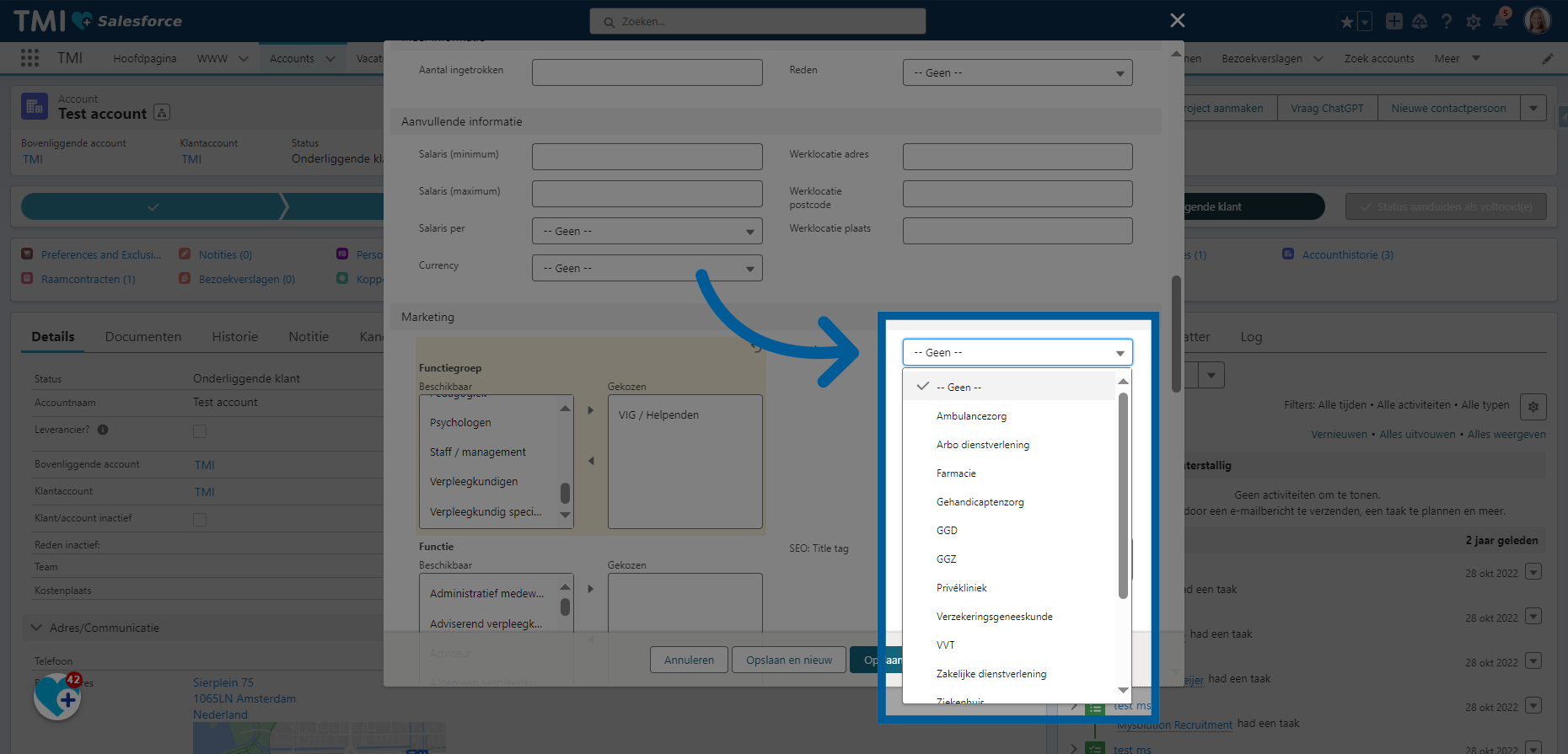Image resolution: width=1568 pixels, height=754 pixels.
Task: Collapse the open branche combobox
Action: (1018, 352)
